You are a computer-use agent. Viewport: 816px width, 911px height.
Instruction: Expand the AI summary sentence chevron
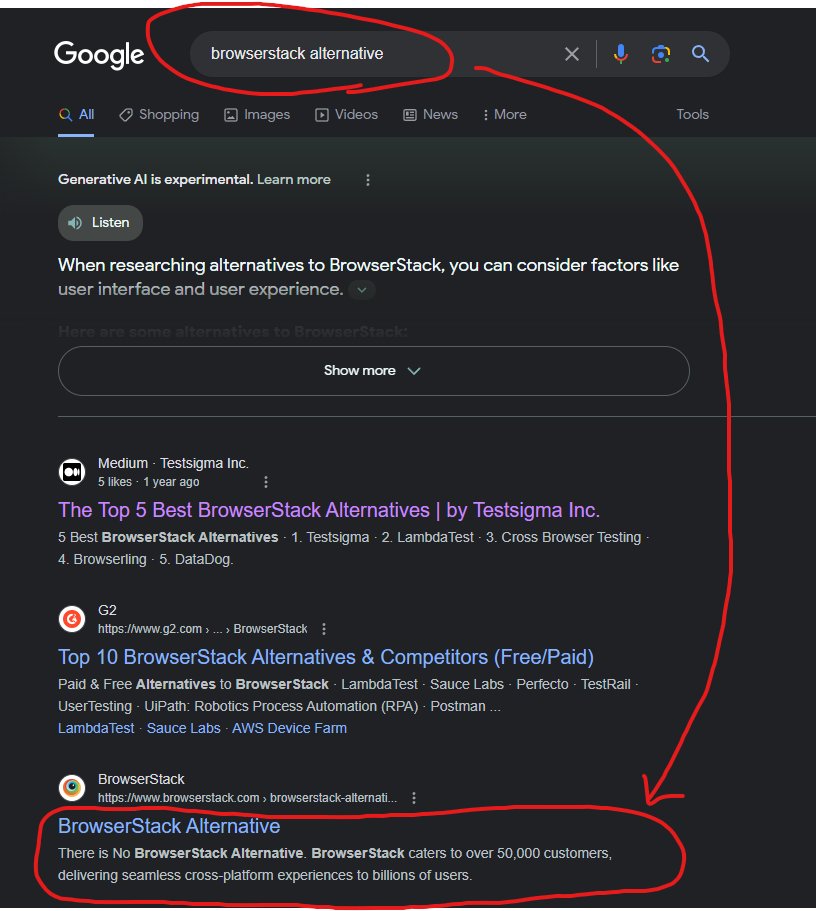click(x=362, y=289)
